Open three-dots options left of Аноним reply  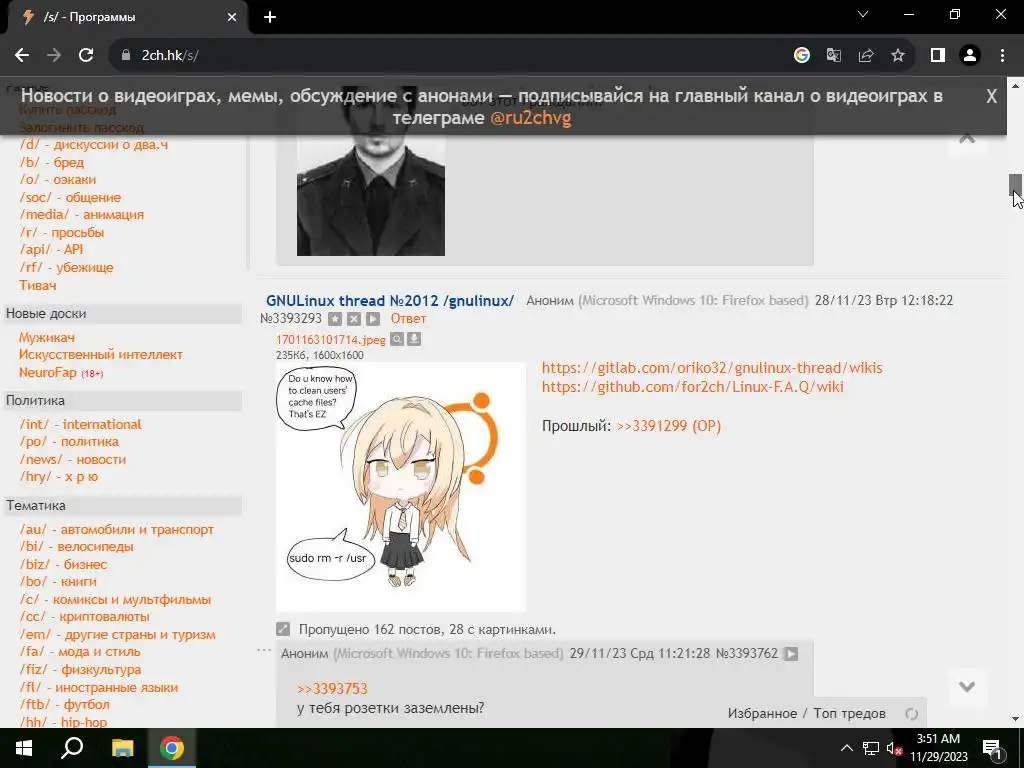point(264,650)
